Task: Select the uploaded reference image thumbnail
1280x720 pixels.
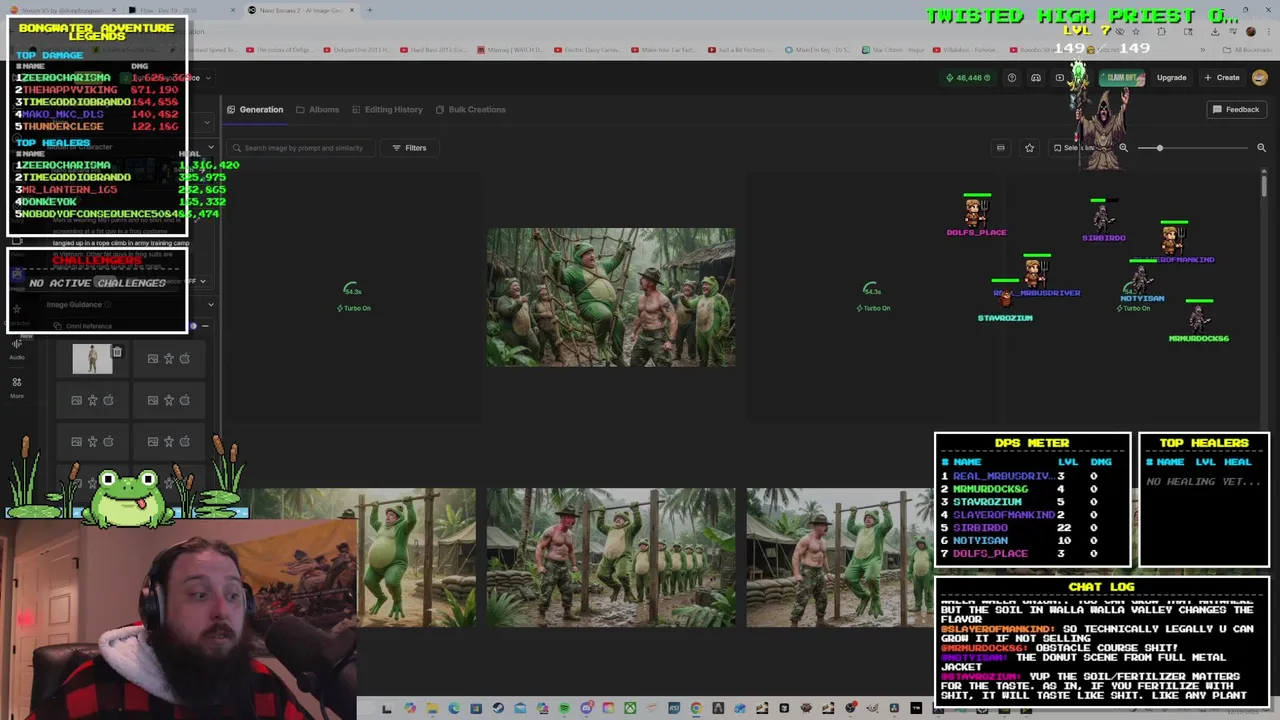Action: click(92, 358)
